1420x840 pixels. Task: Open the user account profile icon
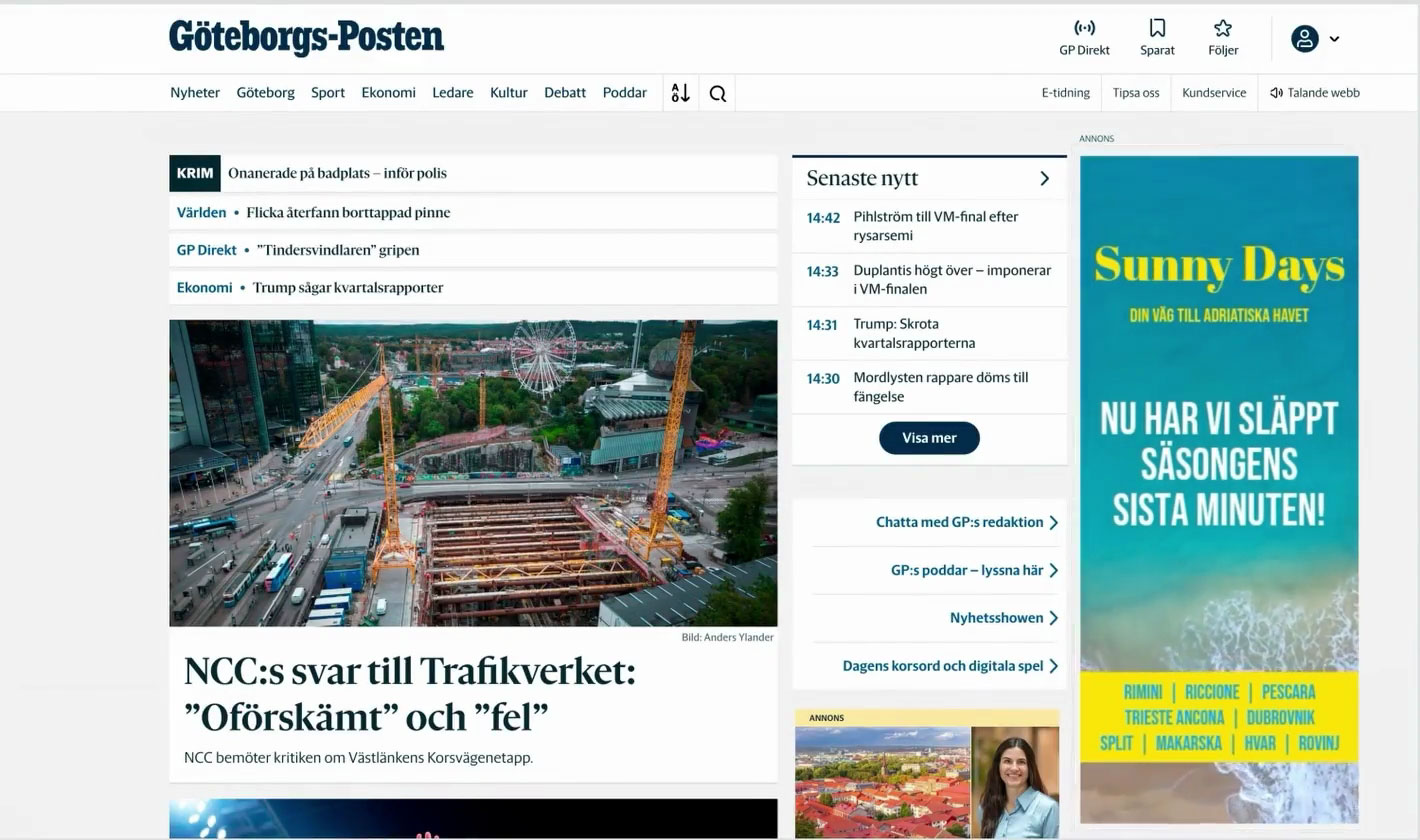(1304, 39)
